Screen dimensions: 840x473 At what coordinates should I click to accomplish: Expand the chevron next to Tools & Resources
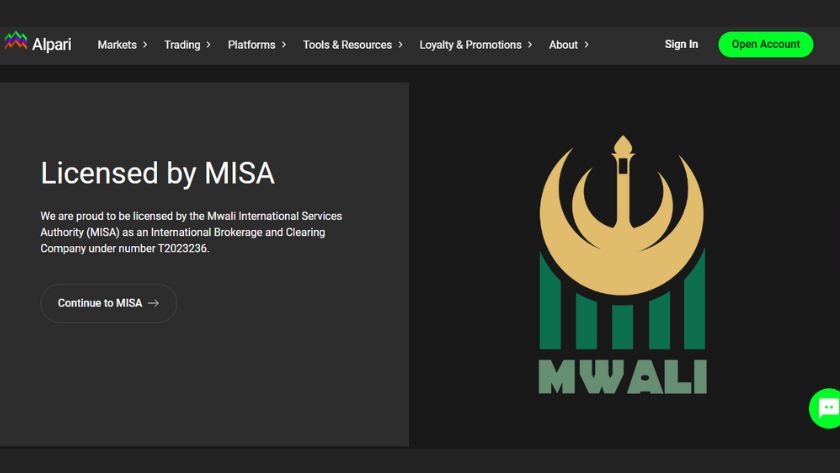(400, 44)
